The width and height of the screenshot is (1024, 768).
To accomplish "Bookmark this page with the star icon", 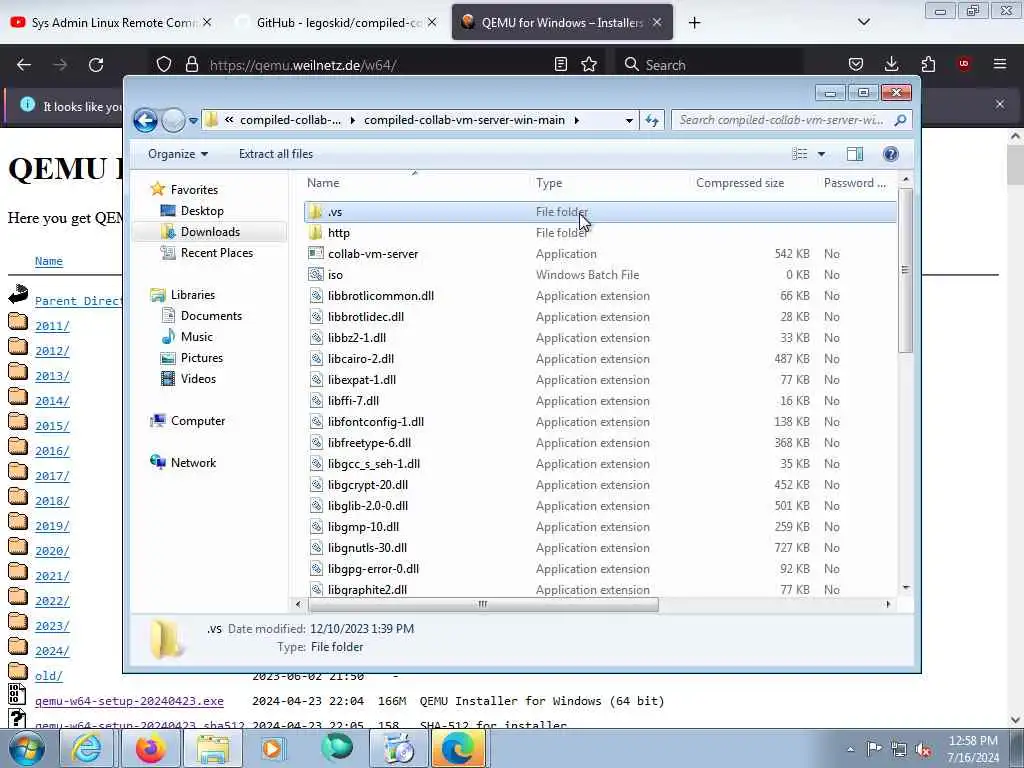I will tap(589, 64).
